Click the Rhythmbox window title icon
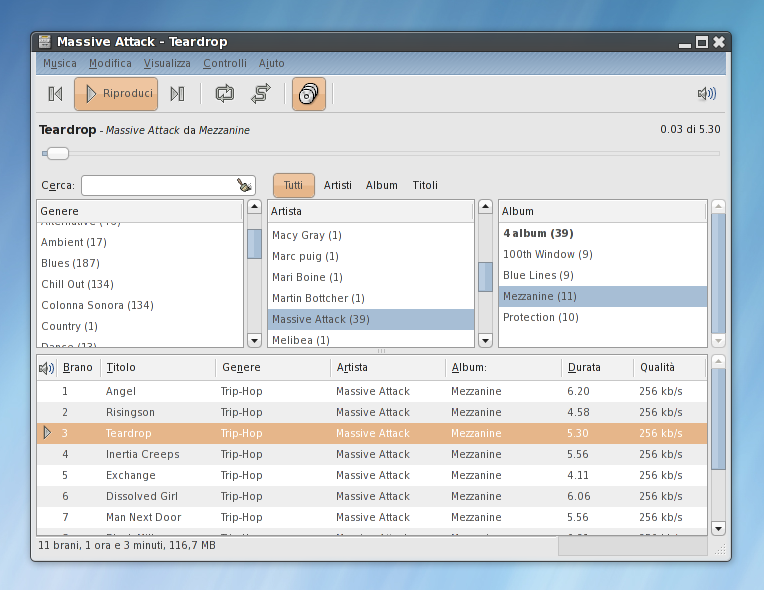The image size is (764, 590). coord(44,42)
